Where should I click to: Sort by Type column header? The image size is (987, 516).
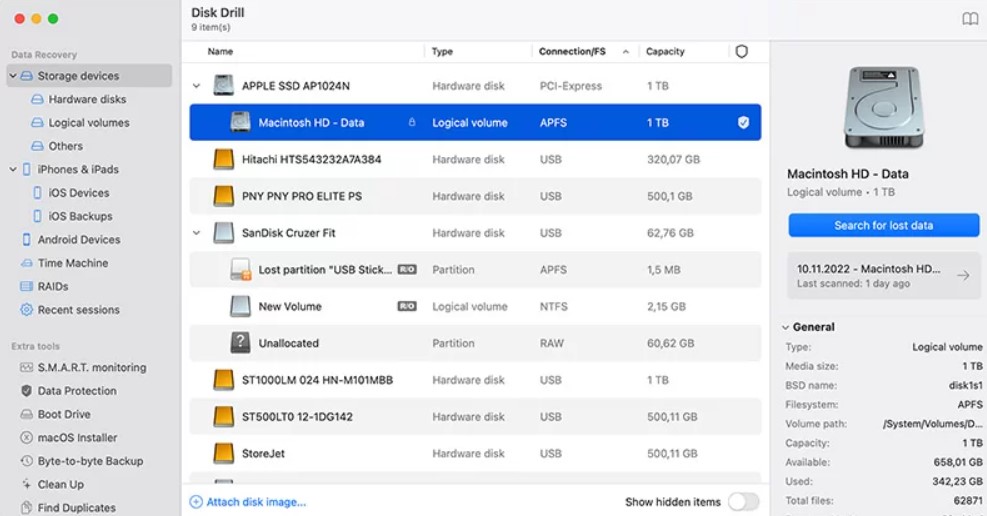pyautogui.click(x=442, y=52)
